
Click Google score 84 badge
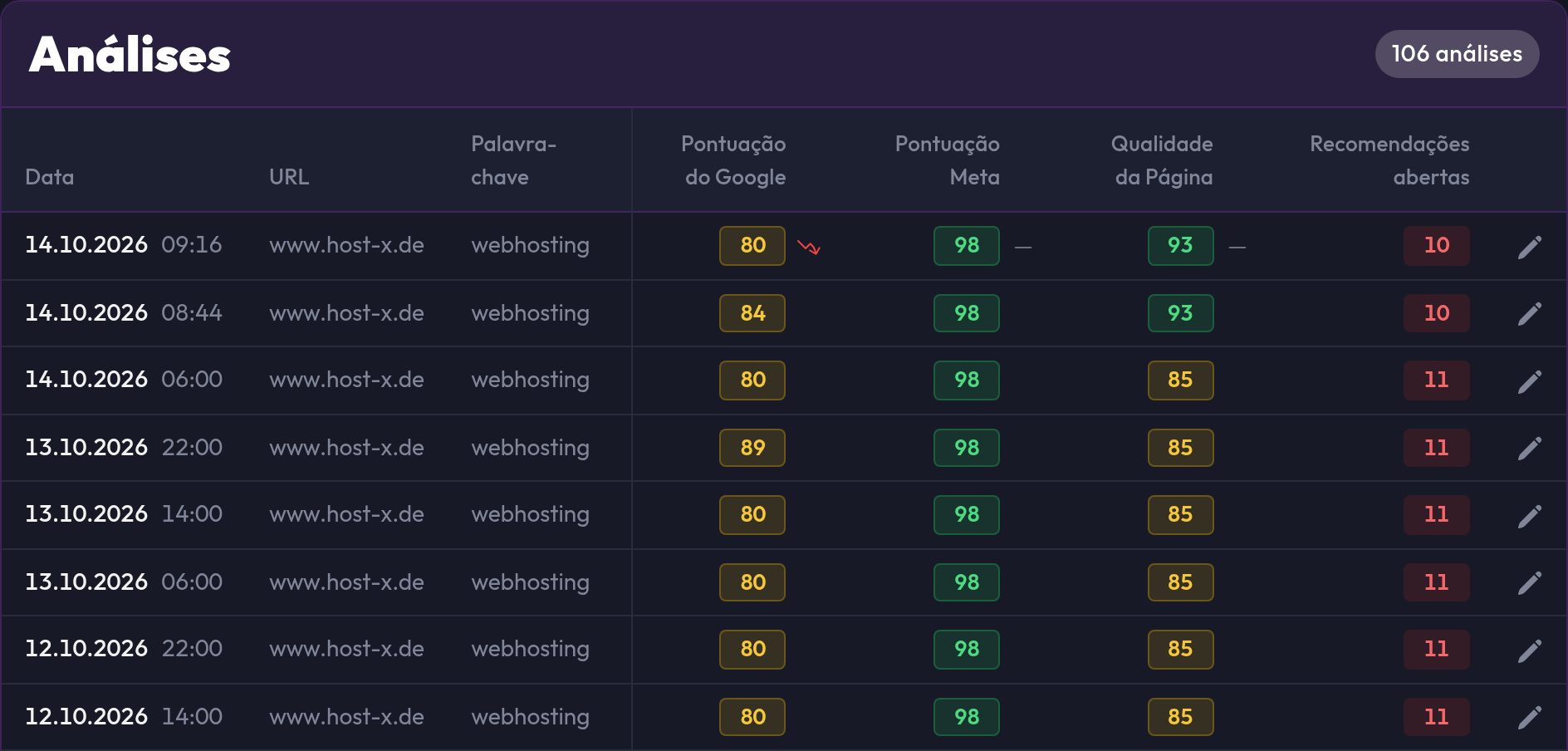coord(752,313)
